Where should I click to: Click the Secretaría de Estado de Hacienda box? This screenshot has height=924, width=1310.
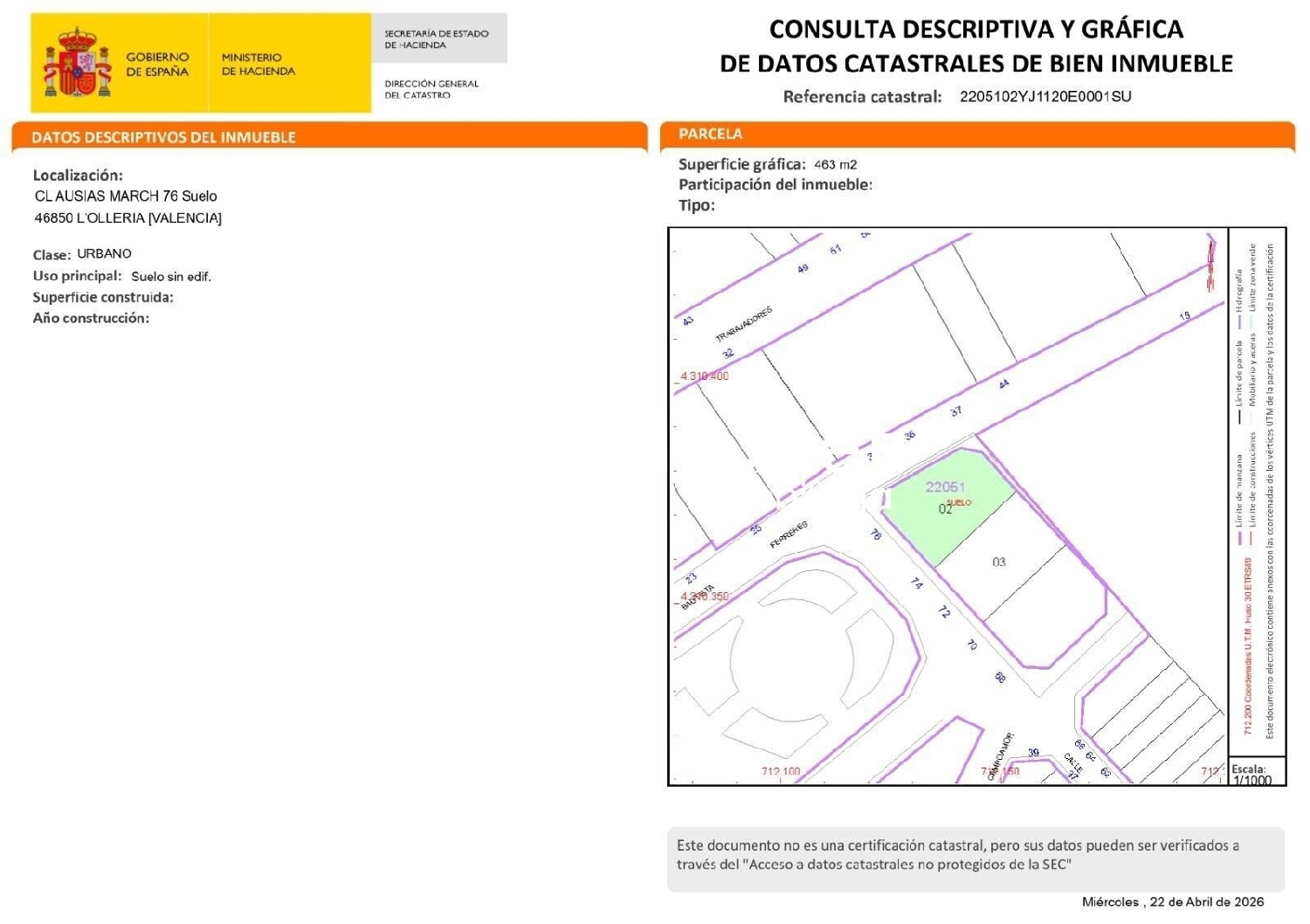[x=438, y=38]
